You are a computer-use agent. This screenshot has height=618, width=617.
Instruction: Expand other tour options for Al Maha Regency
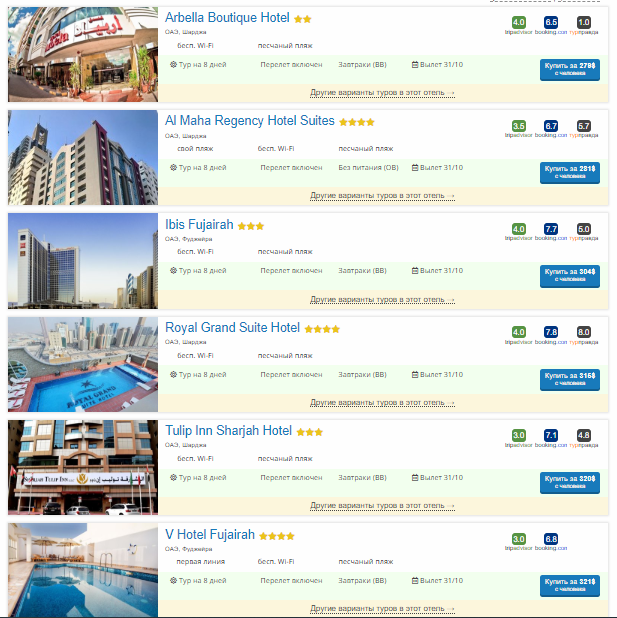pyautogui.click(x=382, y=196)
